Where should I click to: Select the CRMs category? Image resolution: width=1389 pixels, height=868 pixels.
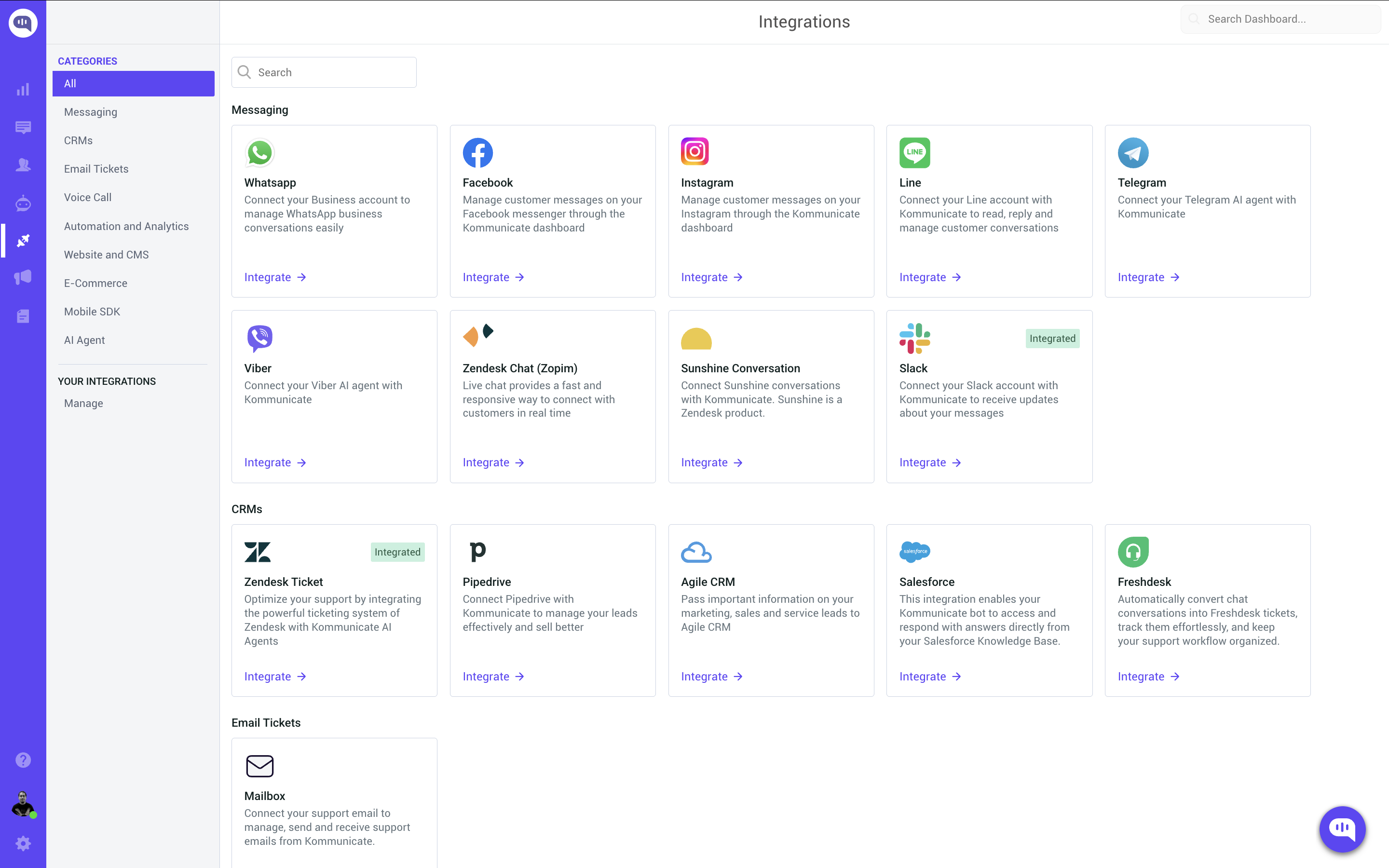[78, 141]
